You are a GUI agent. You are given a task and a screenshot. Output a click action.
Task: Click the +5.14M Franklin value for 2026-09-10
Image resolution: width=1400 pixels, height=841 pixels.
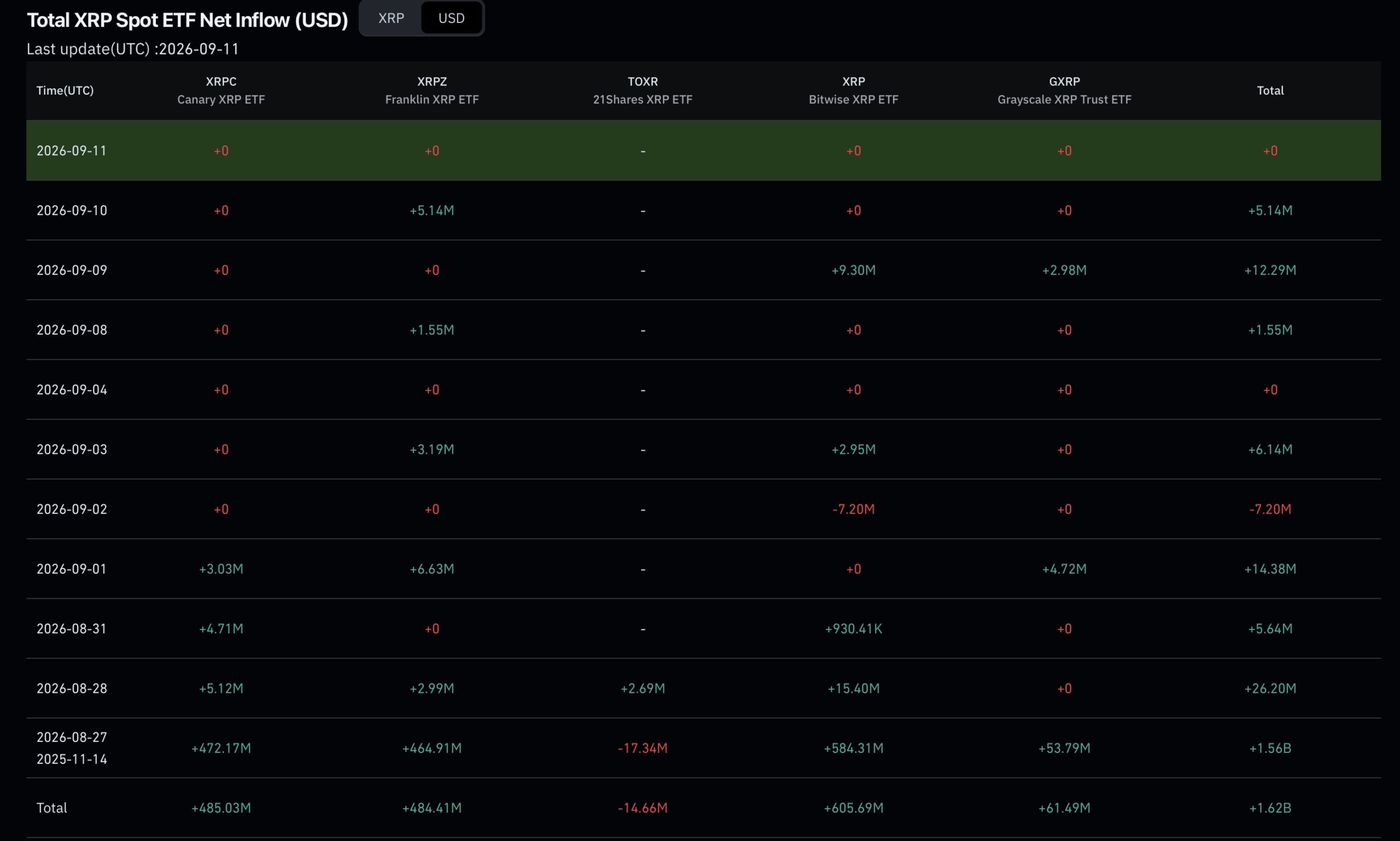[x=432, y=210]
